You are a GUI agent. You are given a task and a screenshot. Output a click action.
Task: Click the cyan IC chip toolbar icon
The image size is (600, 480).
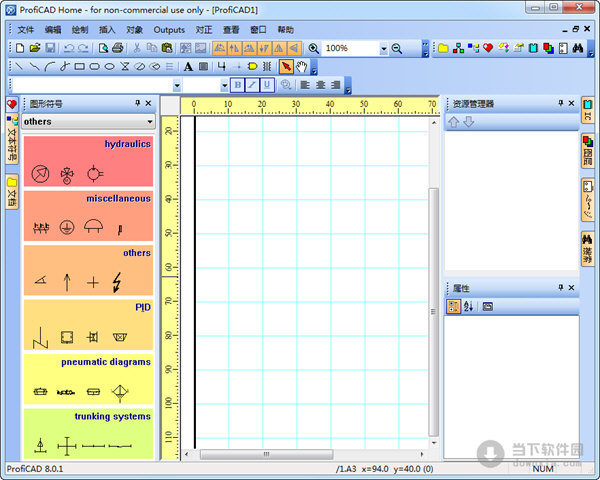533,48
